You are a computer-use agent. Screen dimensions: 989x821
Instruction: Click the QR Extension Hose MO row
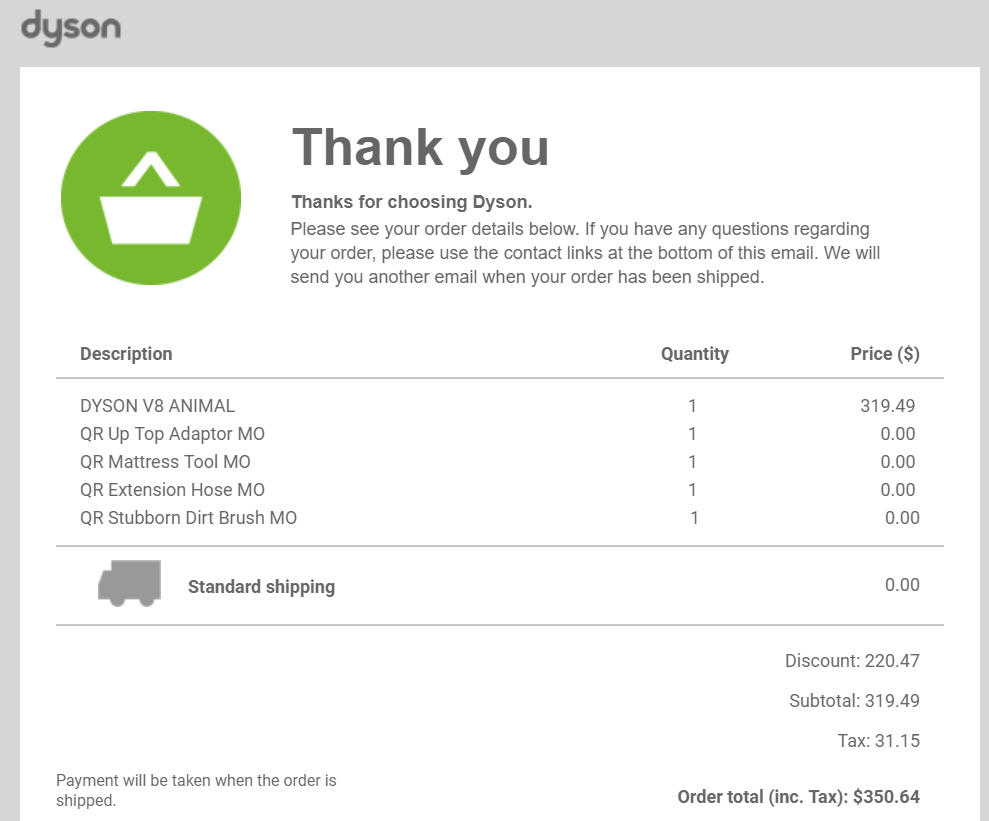172,490
